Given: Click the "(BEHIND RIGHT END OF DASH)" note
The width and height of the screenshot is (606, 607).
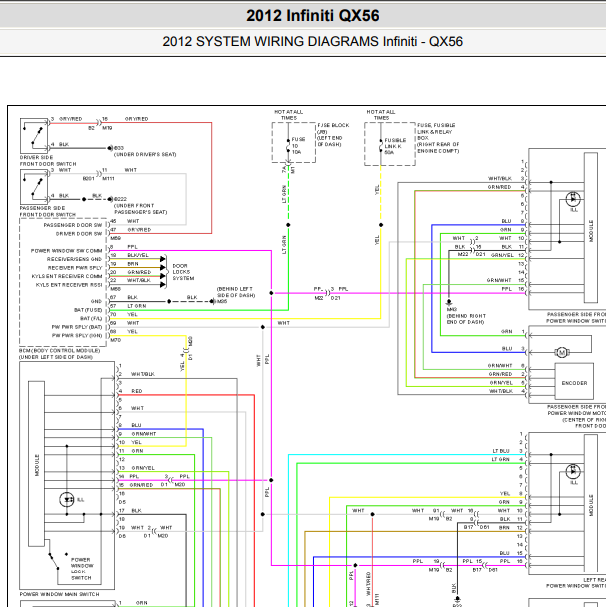Looking at the screenshot, I should [x=466, y=319].
